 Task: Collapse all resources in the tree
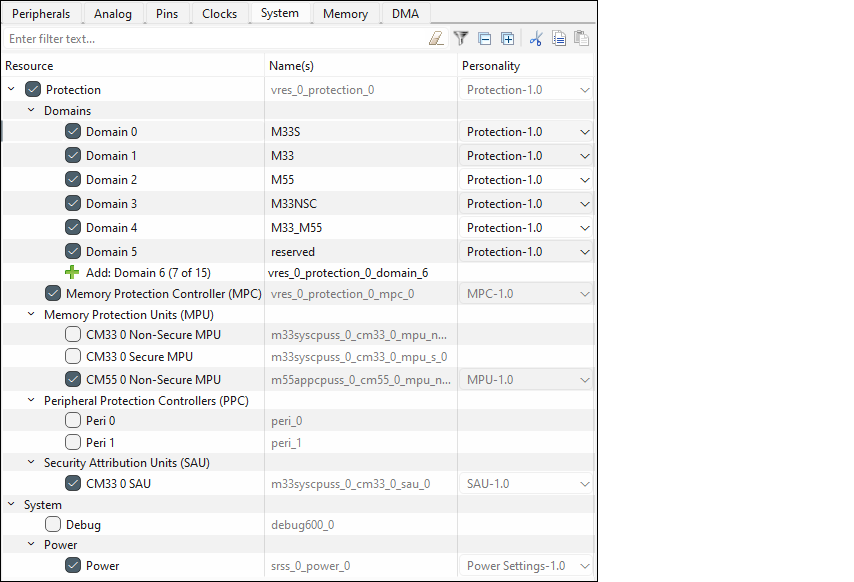click(485, 39)
